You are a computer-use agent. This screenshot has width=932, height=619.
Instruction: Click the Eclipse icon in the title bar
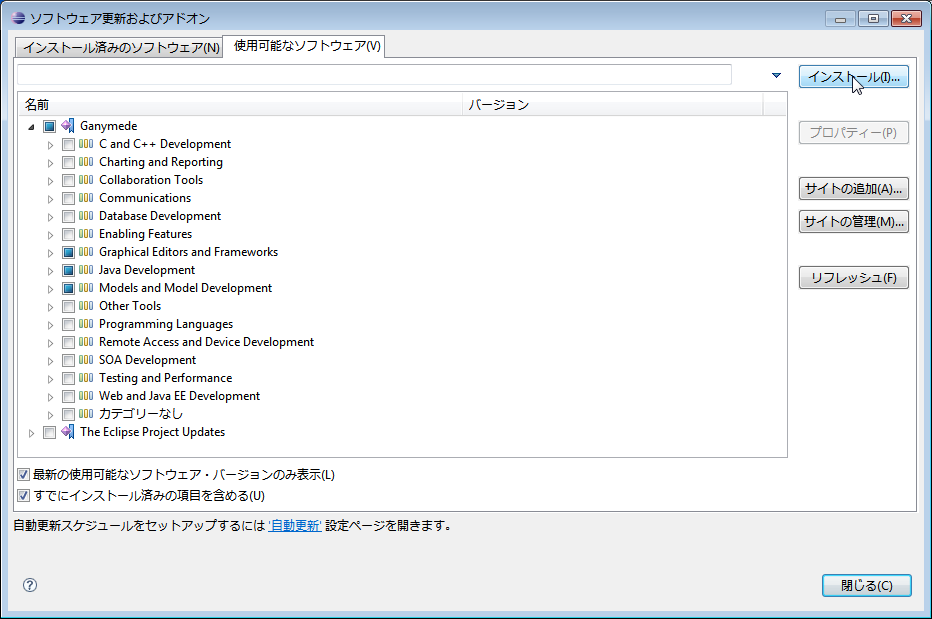pos(18,18)
